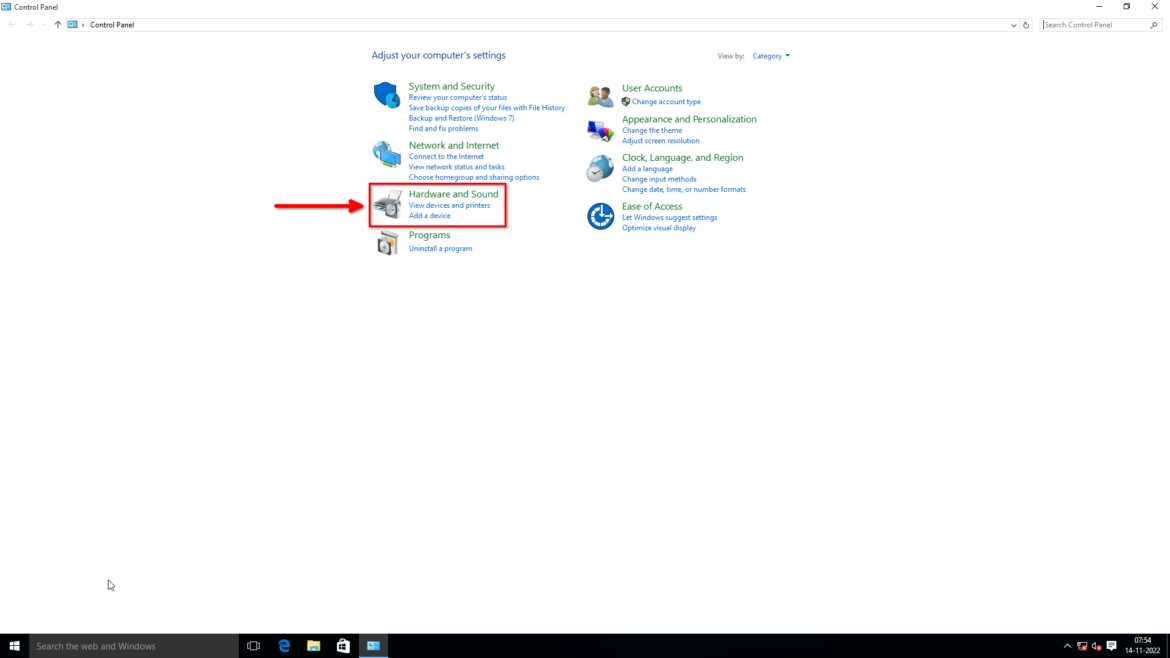Click Change account type link

click(x=666, y=102)
